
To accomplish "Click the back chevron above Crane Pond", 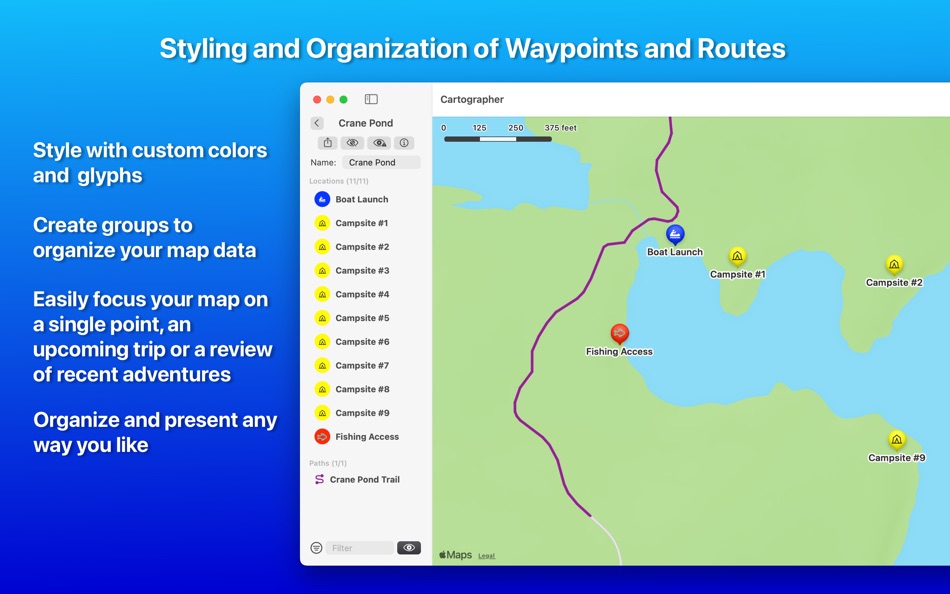I will pos(317,122).
